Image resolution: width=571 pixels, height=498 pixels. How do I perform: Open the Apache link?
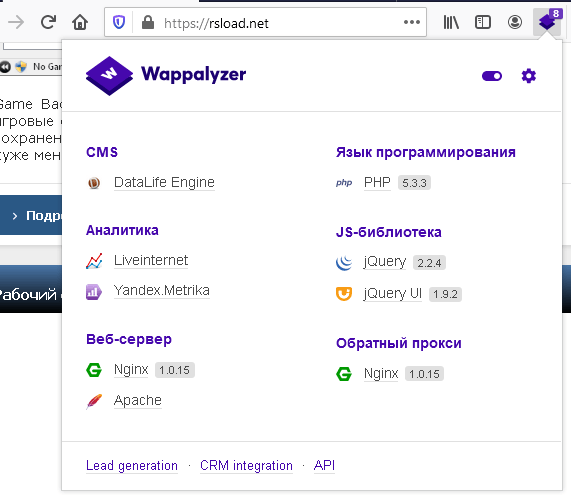(x=138, y=400)
